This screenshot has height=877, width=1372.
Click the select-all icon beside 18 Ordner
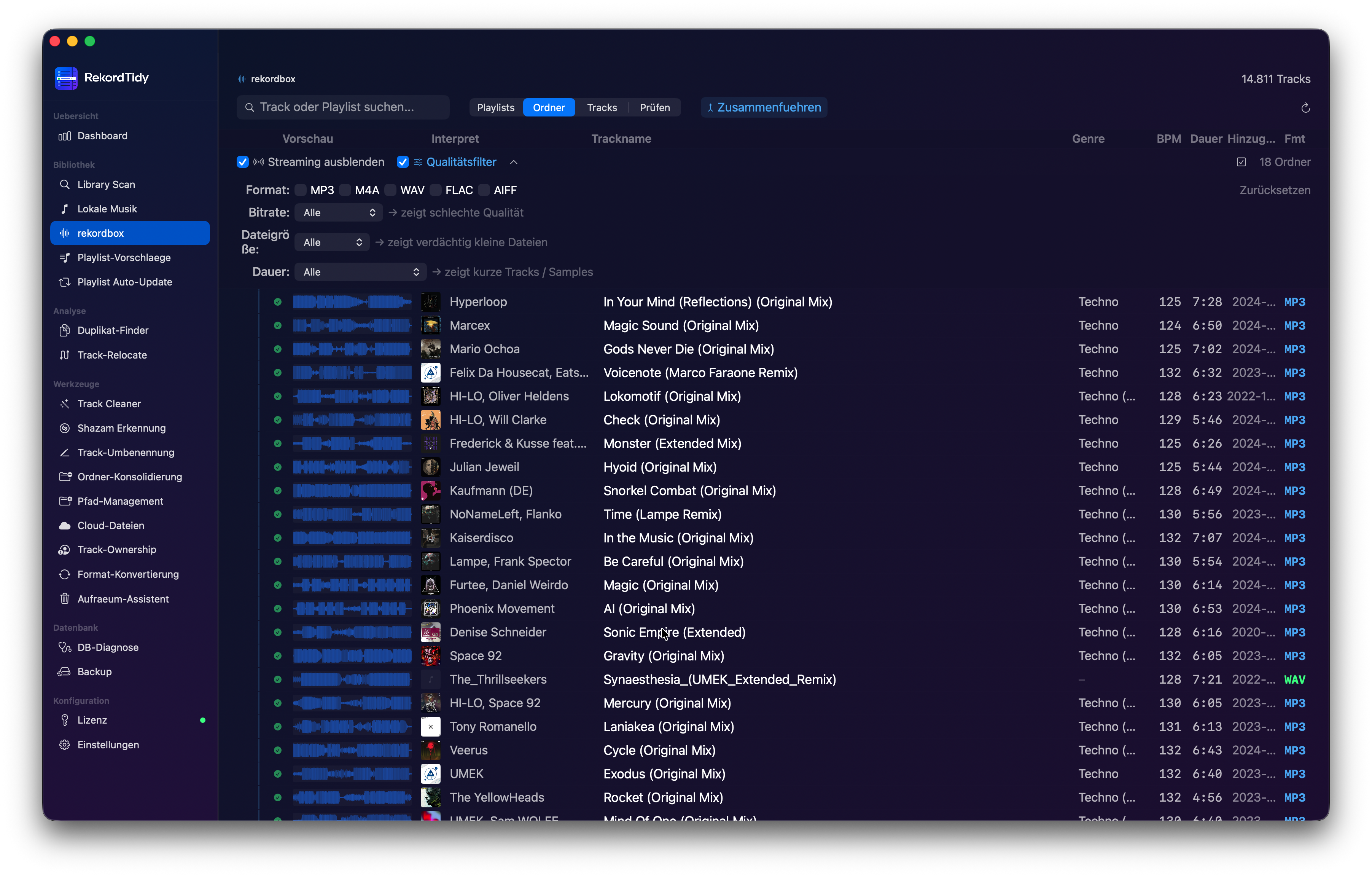pyautogui.click(x=1241, y=163)
